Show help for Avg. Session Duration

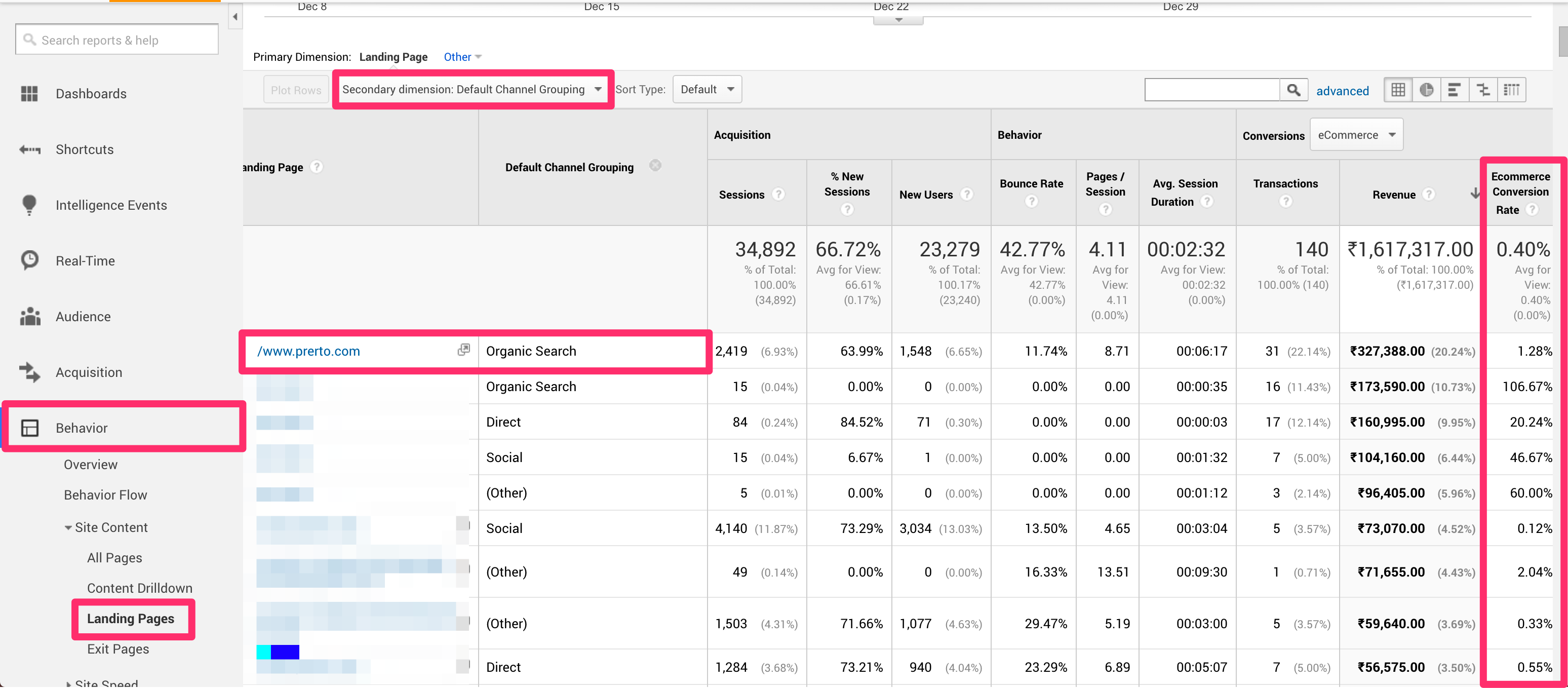point(1207,201)
